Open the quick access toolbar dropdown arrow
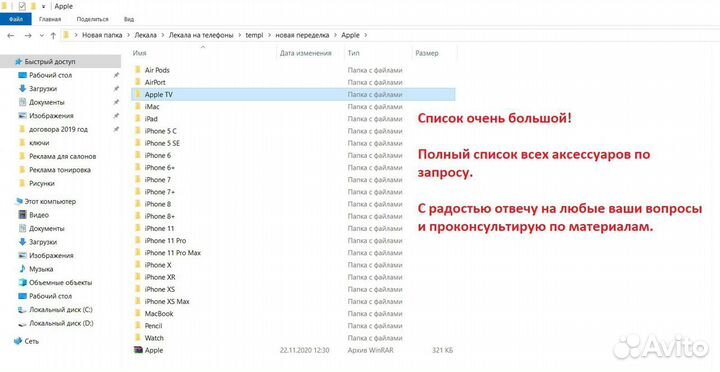Image resolution: width=720 pixels, height=372 pixels. tap(44, 6)
